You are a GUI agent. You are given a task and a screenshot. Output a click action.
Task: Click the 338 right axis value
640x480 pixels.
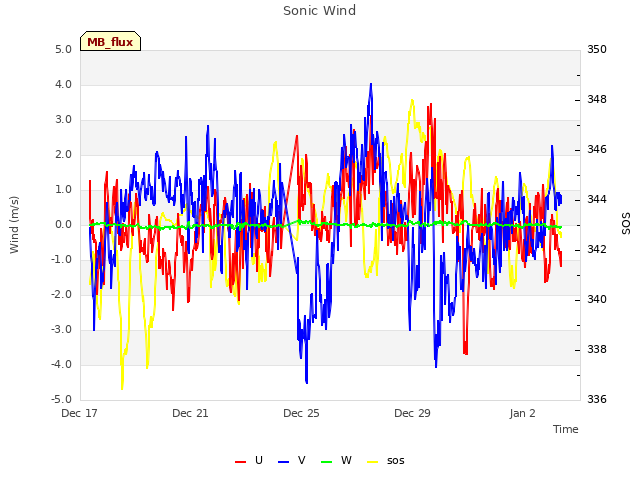597,349
